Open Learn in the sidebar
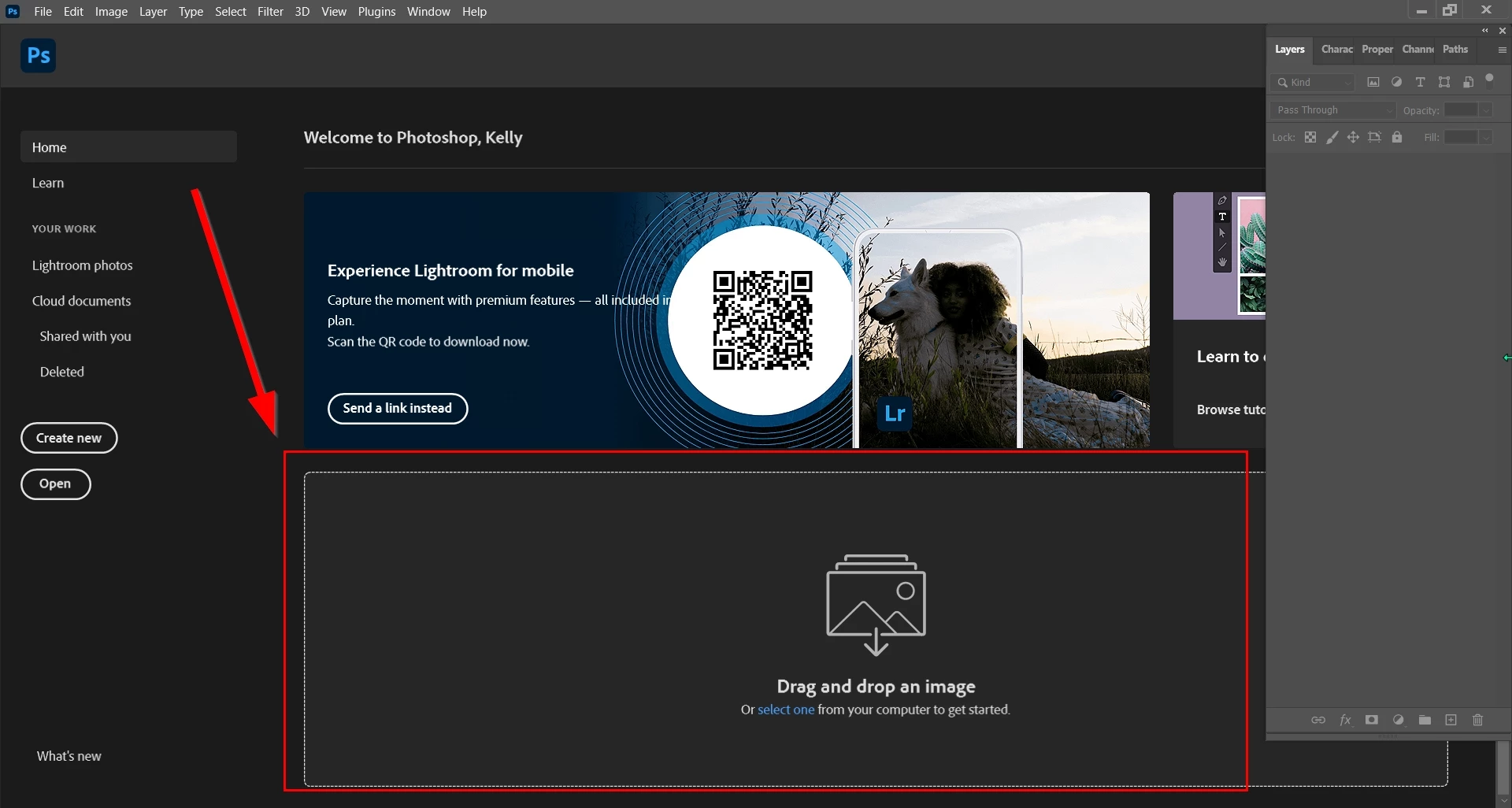 pos(48,183)
